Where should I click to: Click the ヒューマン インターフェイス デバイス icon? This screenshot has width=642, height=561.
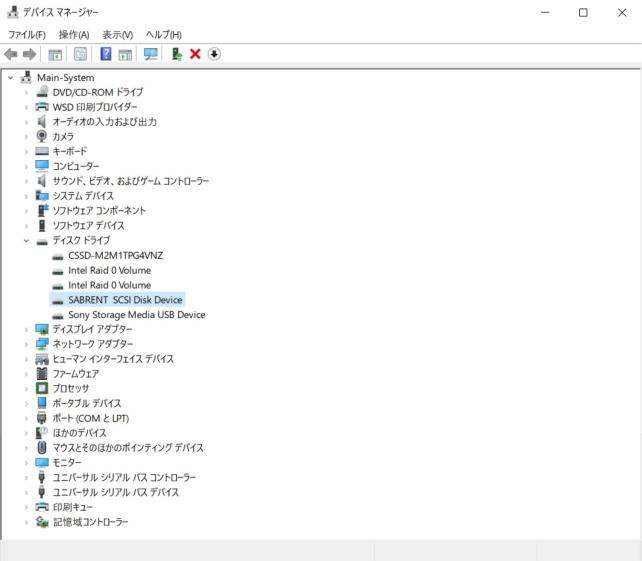(x=42, y=359)
